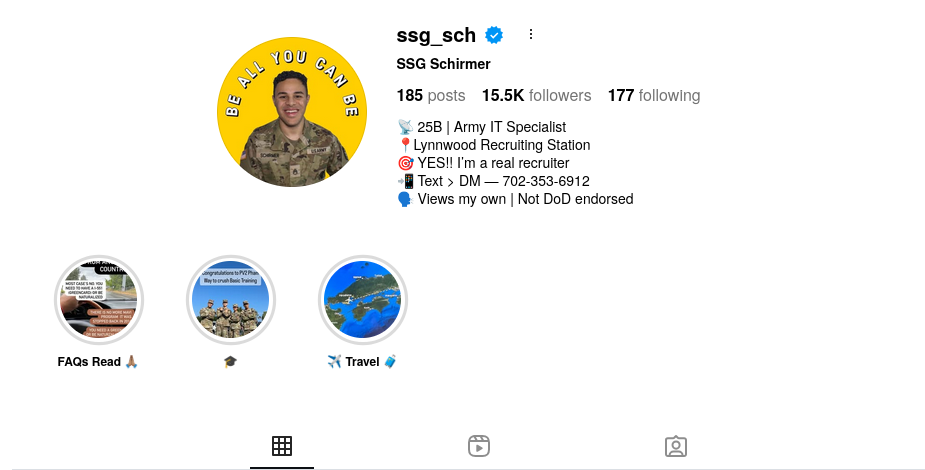925x470 pixels.
Task: Open the FAQs Read highlight
Action: (99, 300)
